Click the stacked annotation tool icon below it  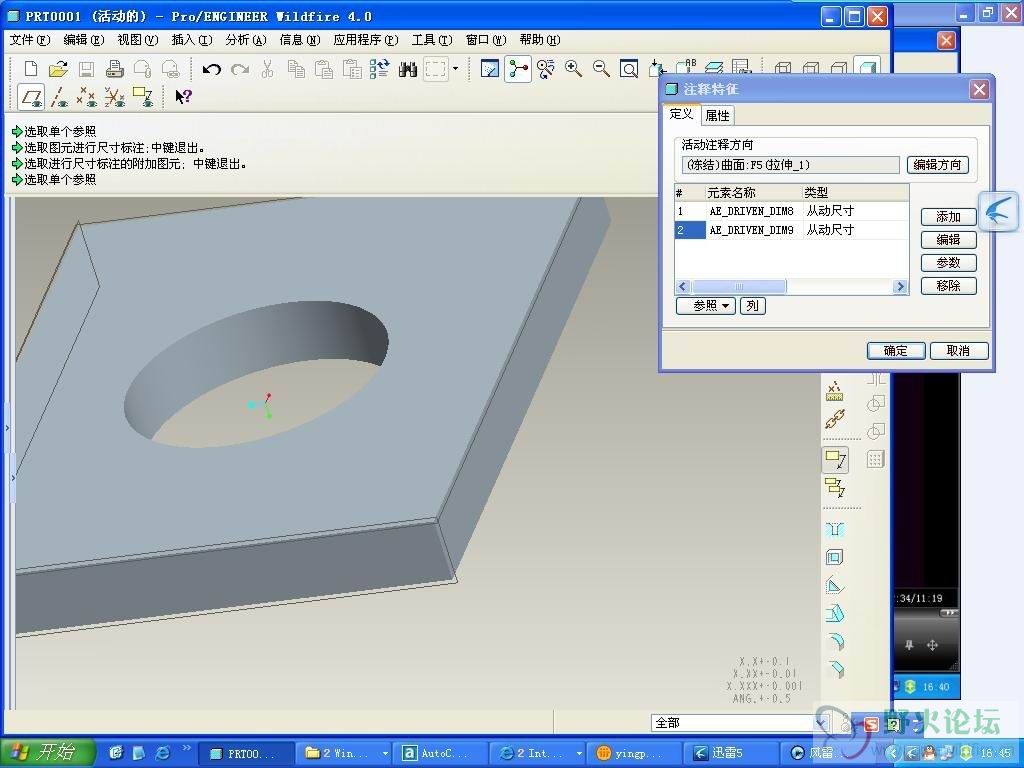pos(835,487)
